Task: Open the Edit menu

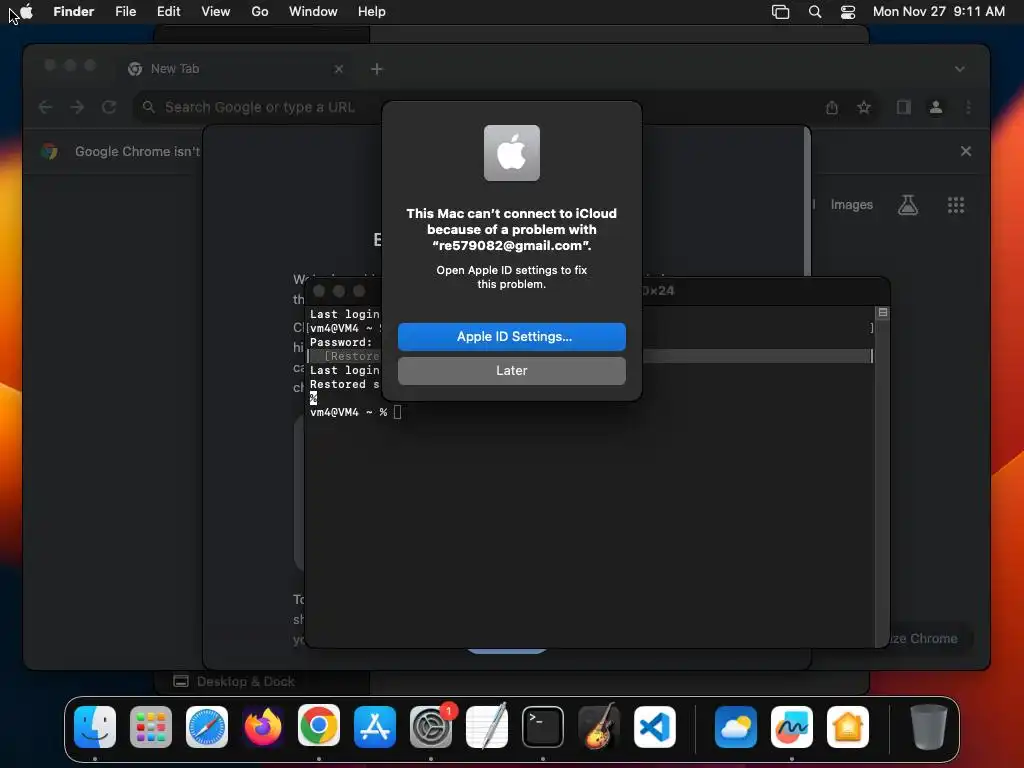Action: [168, 11]
